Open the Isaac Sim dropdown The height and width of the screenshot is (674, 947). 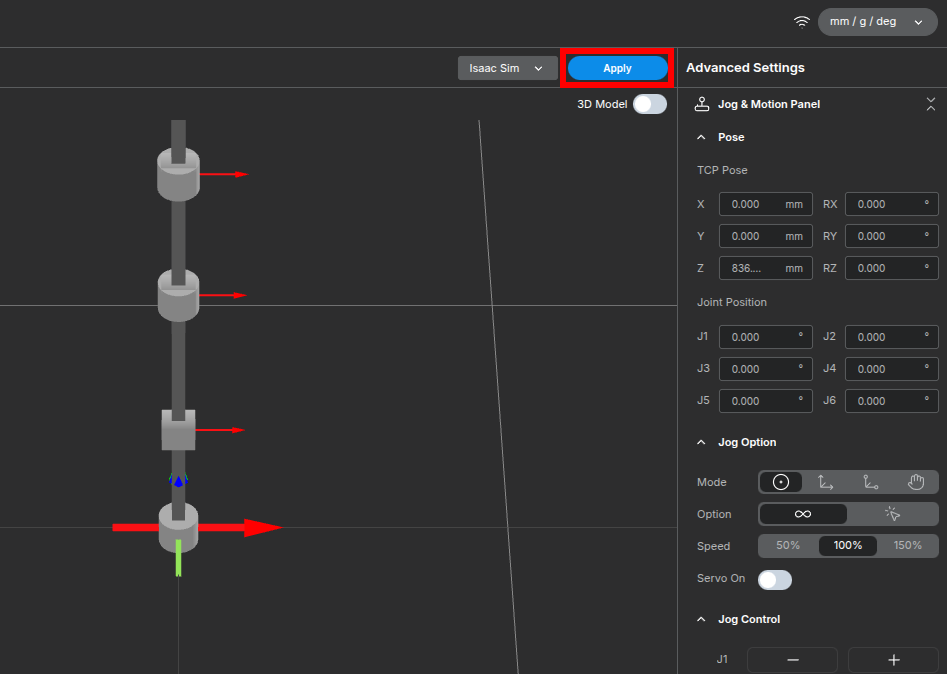click(x=507, y=68)
